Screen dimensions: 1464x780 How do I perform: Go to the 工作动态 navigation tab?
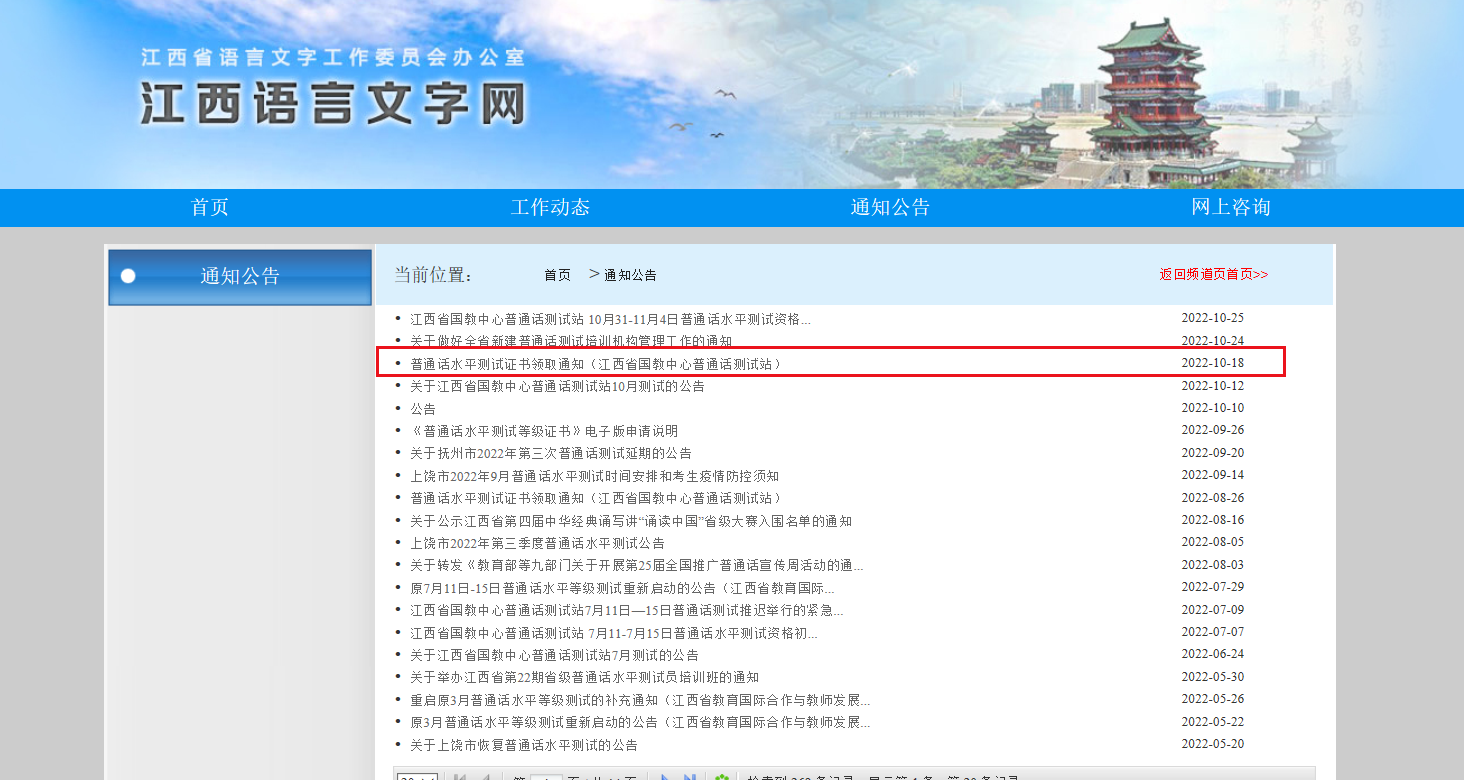[550, 207]
